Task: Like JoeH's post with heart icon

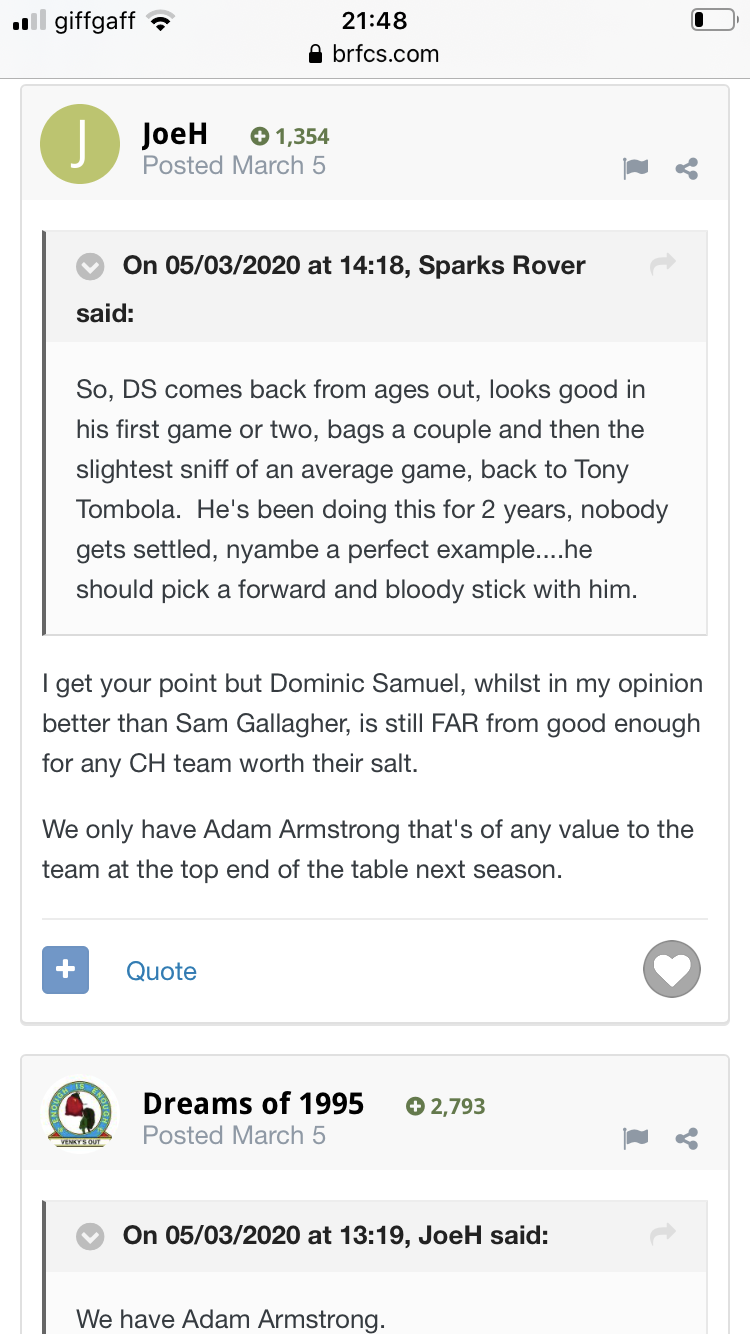Action: click(x=671, y=969)
